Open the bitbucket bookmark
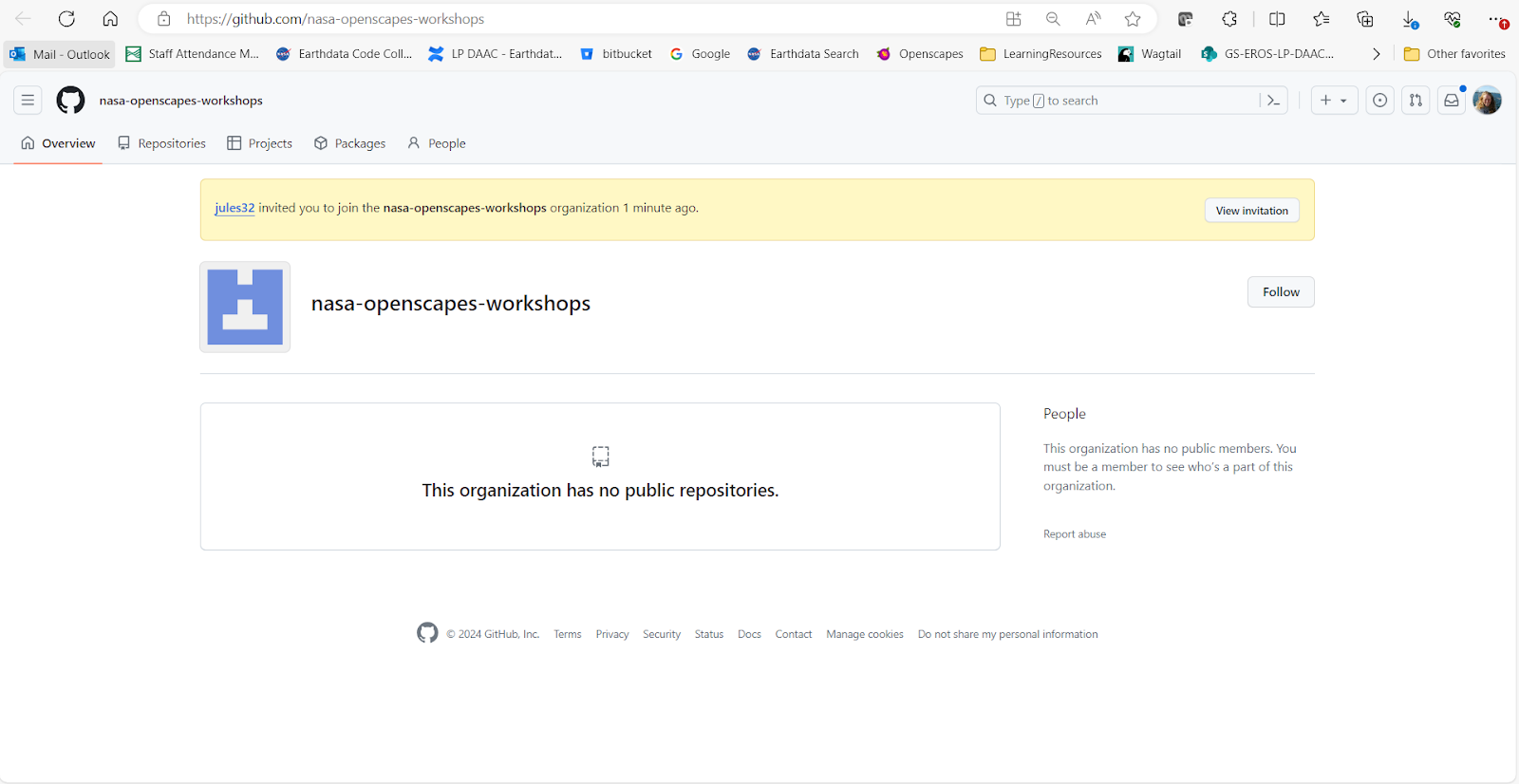The image size is (1519, 784). pyautogui.click(x=615, y=54)
